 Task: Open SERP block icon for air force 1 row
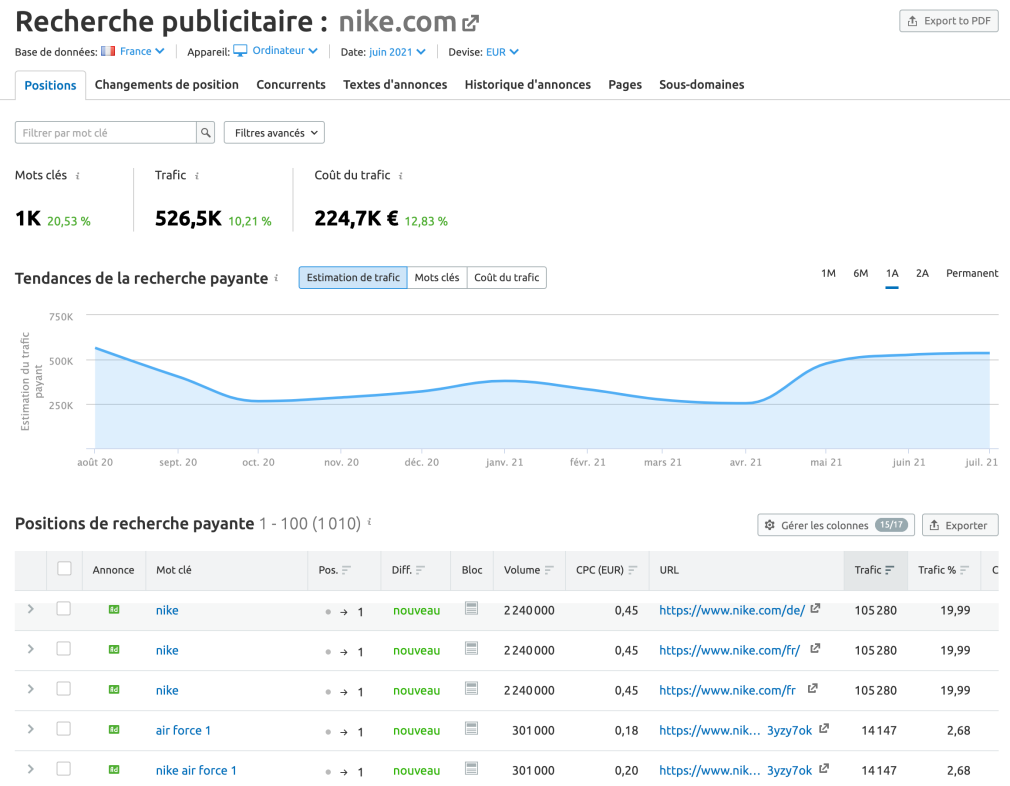[x=472, y=729]
